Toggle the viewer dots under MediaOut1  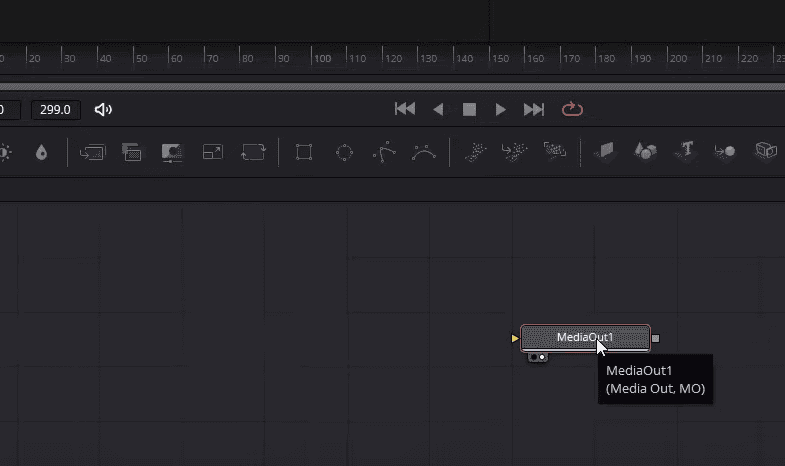coord(538,357)
